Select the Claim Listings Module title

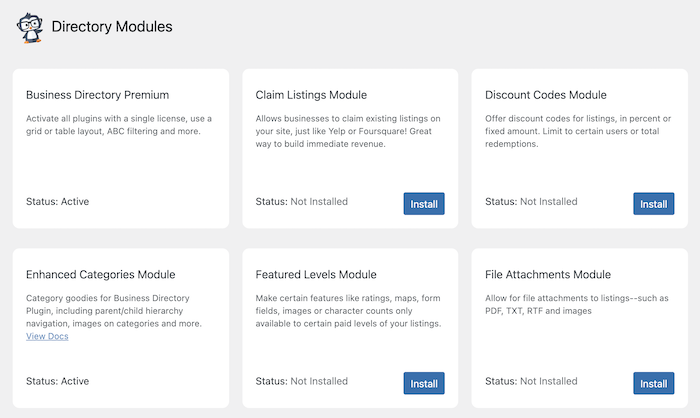[x=311, y=95]
